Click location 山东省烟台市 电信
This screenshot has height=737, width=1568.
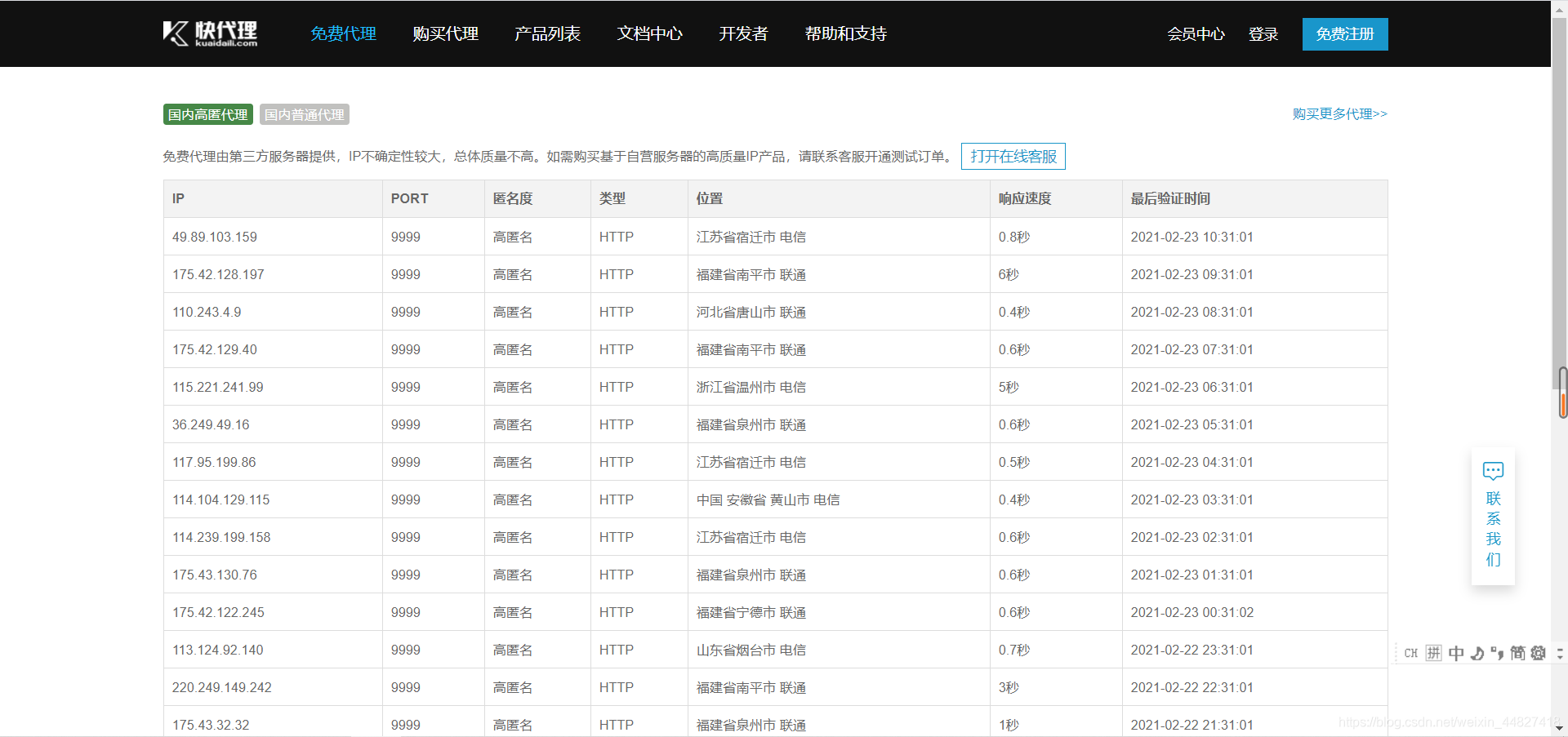[x=751, y=650]
